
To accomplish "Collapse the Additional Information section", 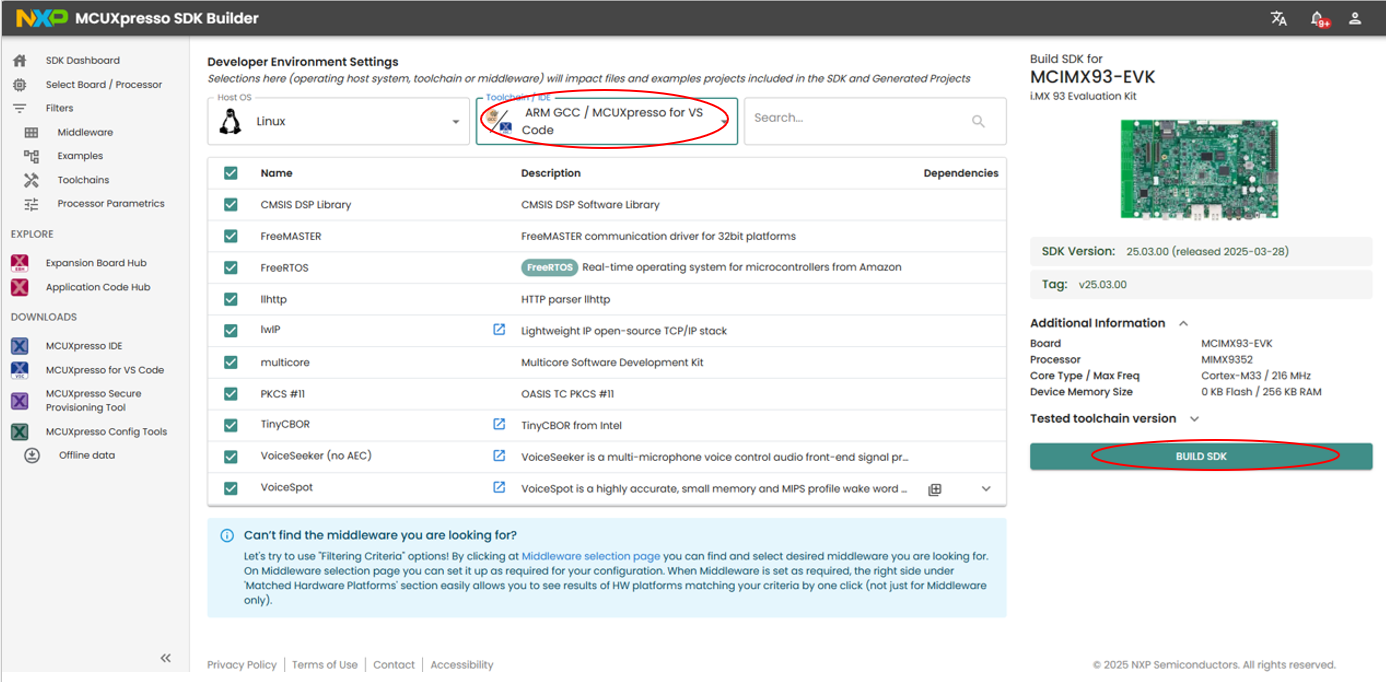I will 1183,323.
